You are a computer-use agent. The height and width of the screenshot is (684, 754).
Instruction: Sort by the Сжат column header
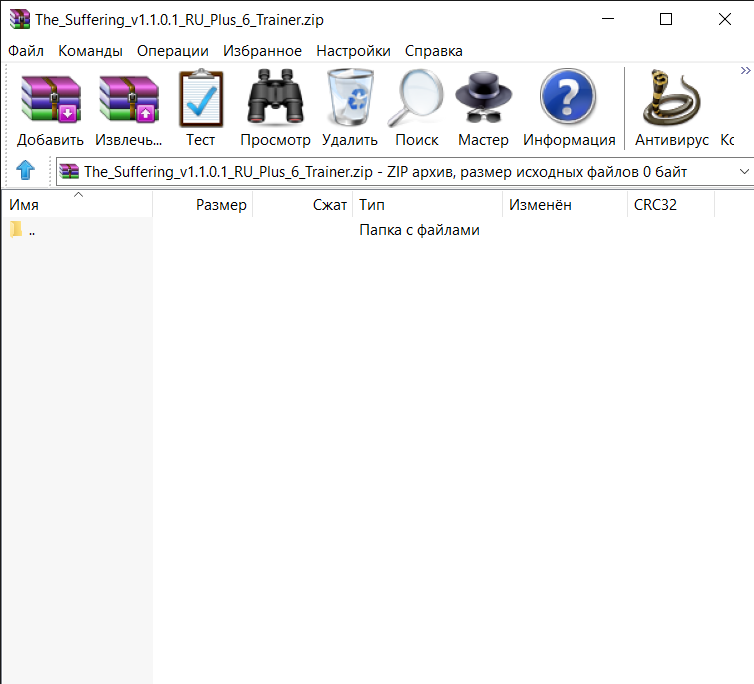[302, 204]
